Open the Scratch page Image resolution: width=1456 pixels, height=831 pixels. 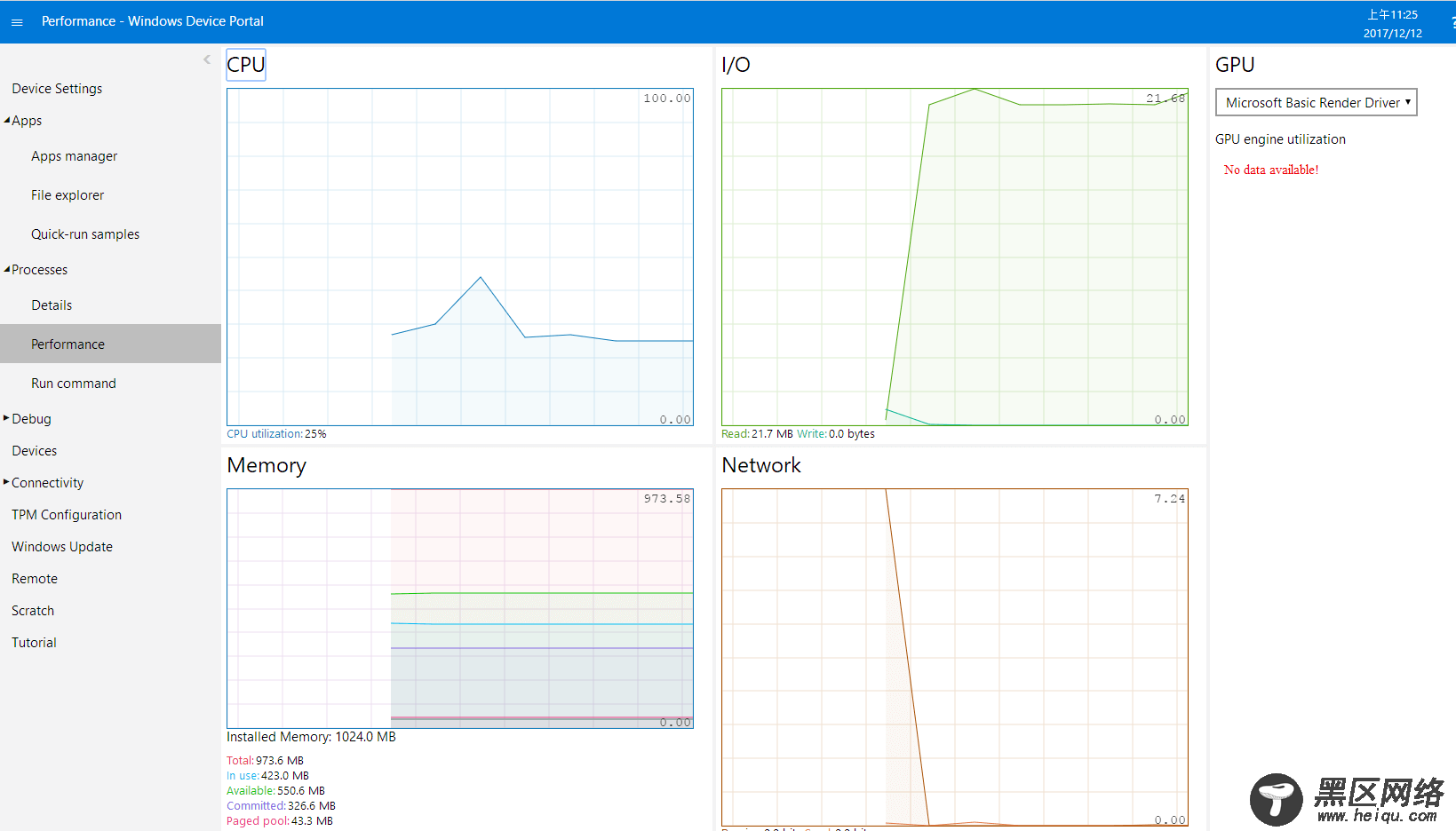click(33, 611)
